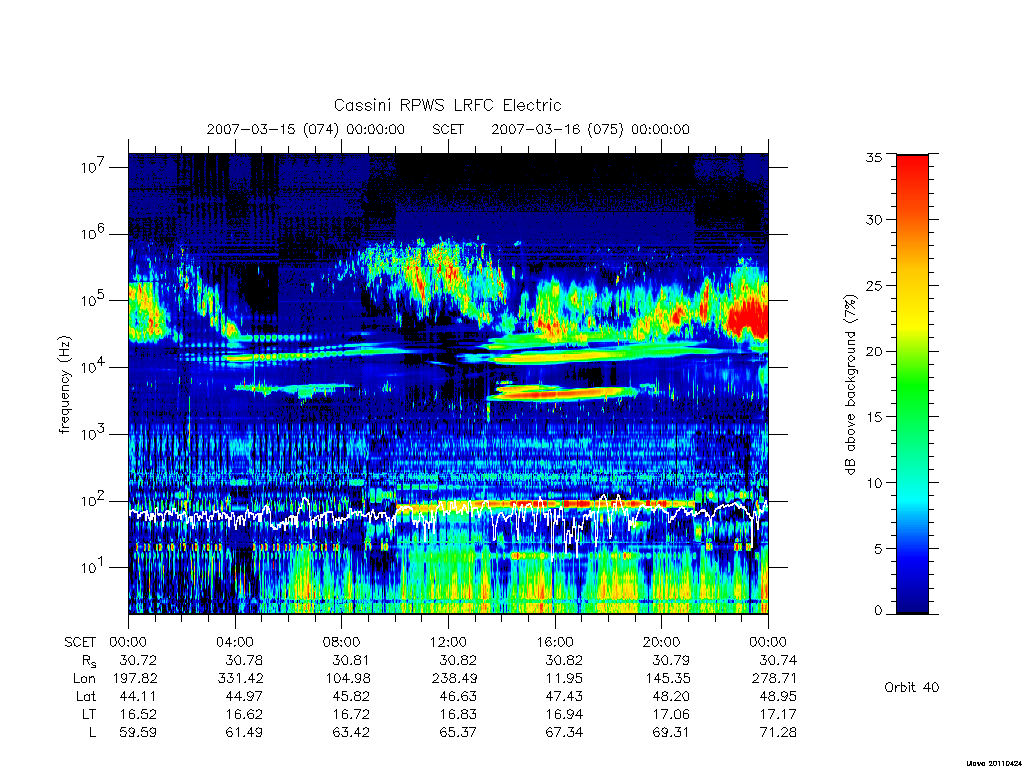Click the "Lat" row label
This screenshot has width=1024, height=768.
tap(86, 696)
